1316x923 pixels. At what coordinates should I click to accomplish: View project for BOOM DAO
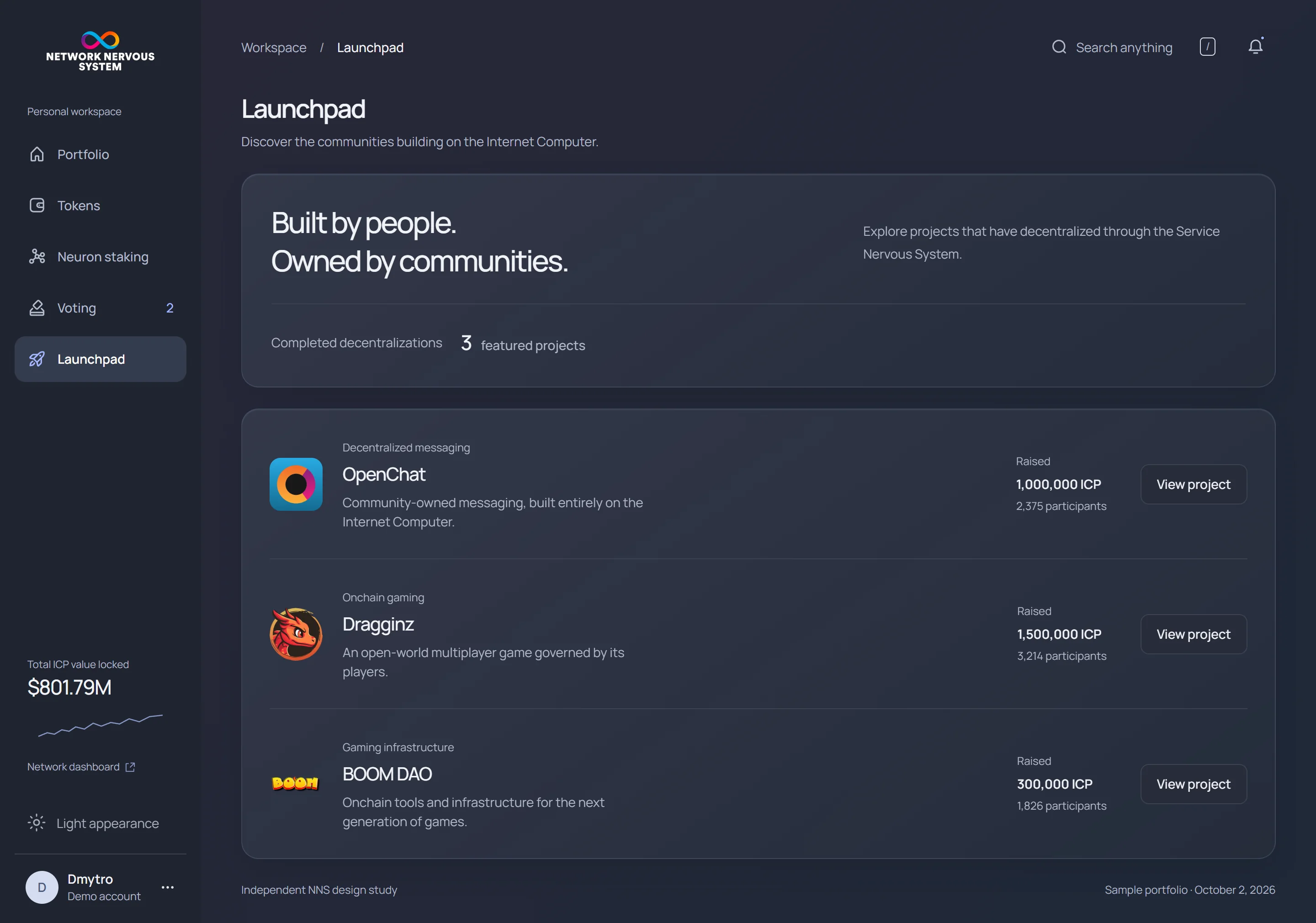click(1194, 784)
